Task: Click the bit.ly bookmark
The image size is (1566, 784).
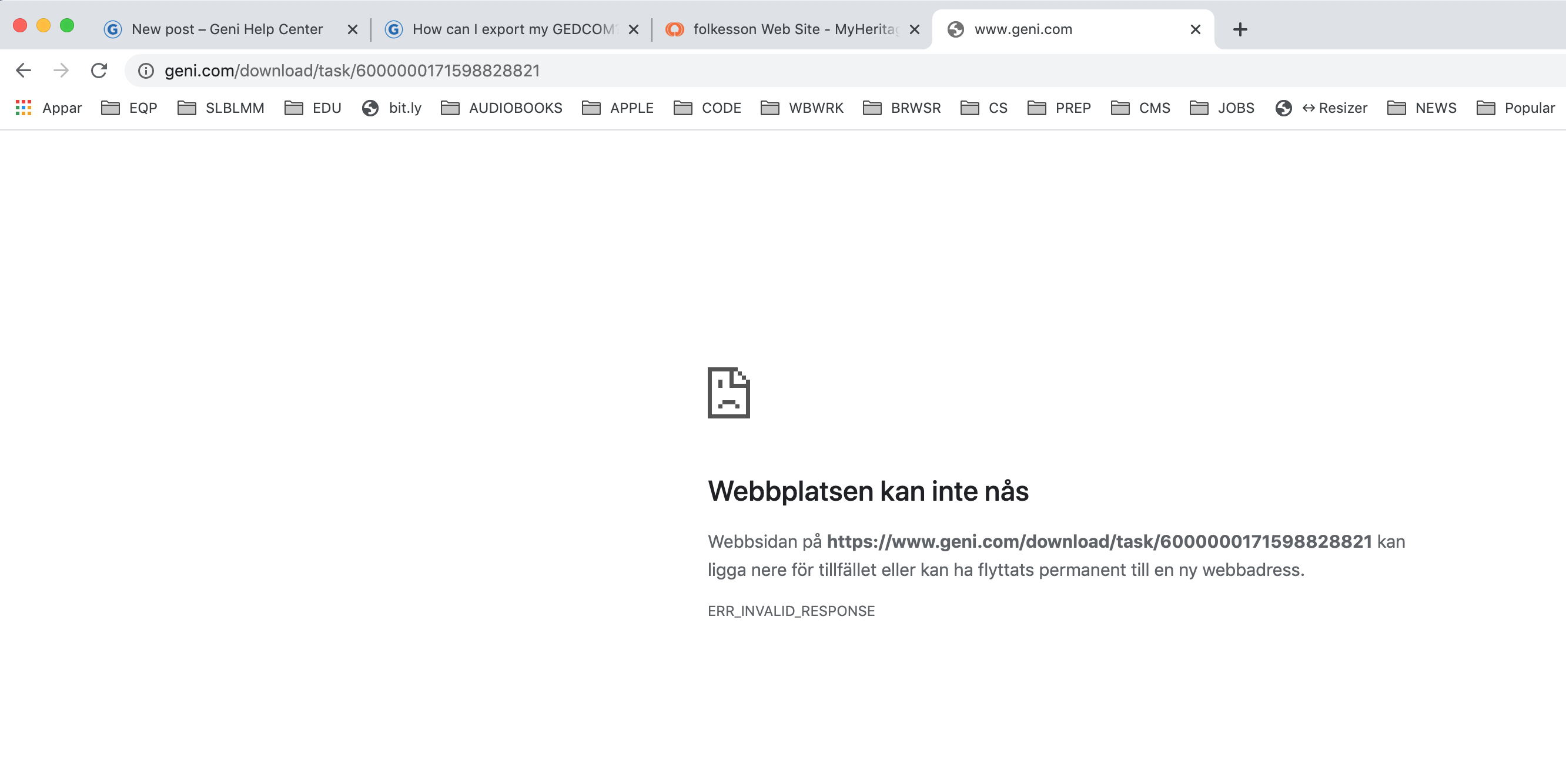Action: click(391, 108)
